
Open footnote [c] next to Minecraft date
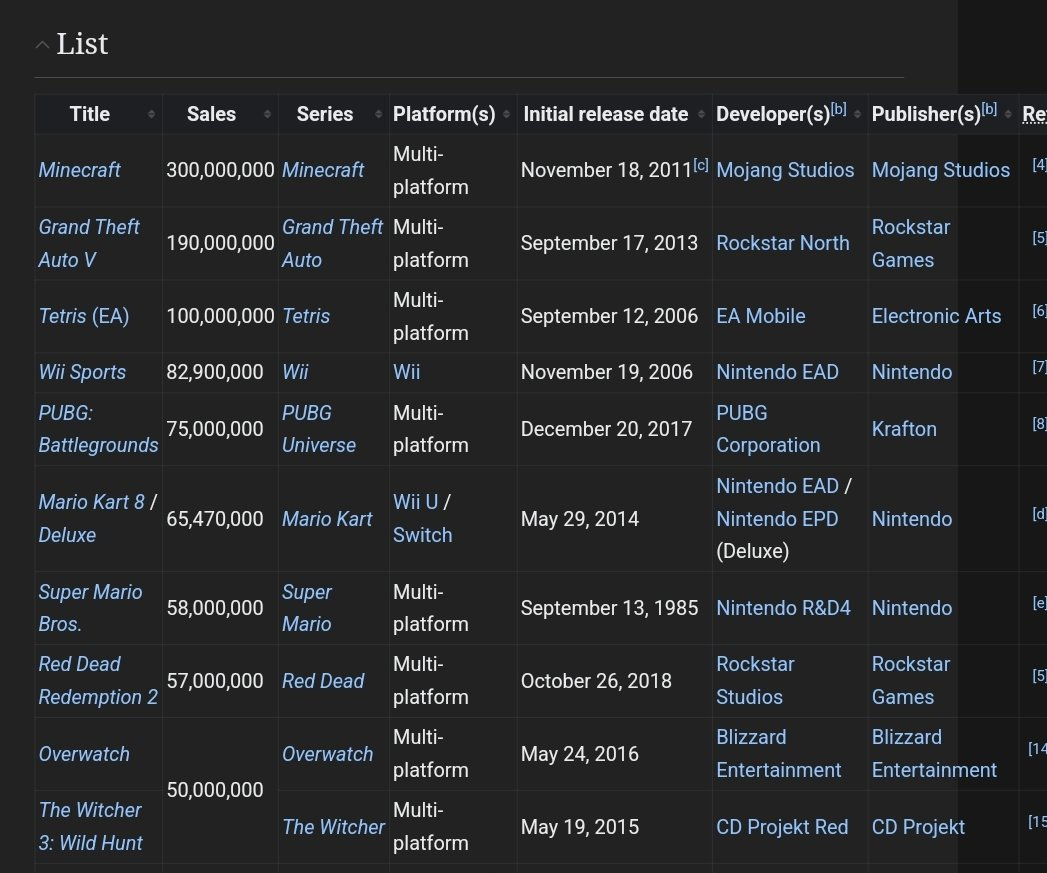(x=701, y=165)
